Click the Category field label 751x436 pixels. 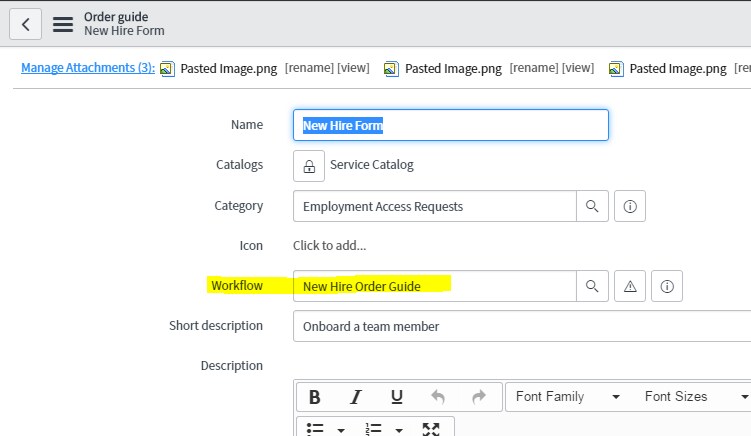click(239, 206)
